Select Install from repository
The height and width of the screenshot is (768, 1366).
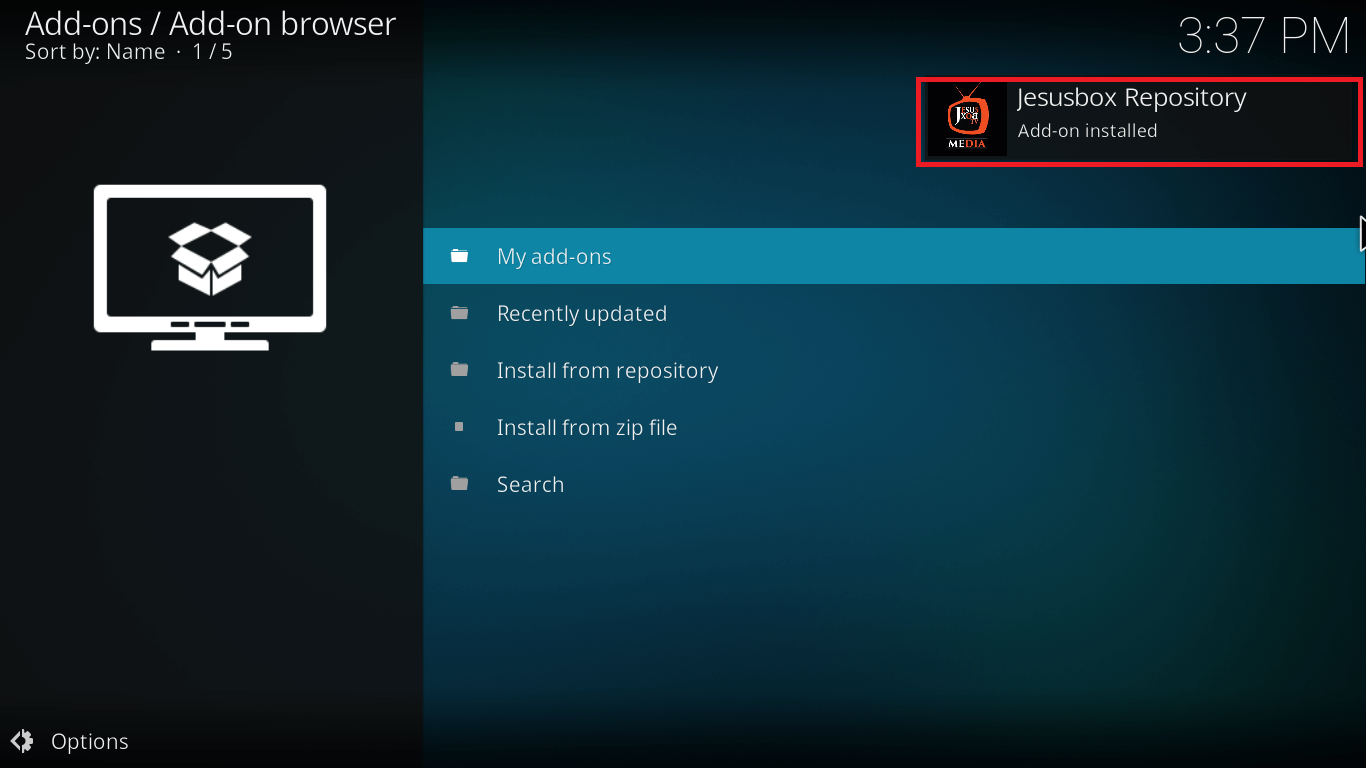(x=894, y=370)
